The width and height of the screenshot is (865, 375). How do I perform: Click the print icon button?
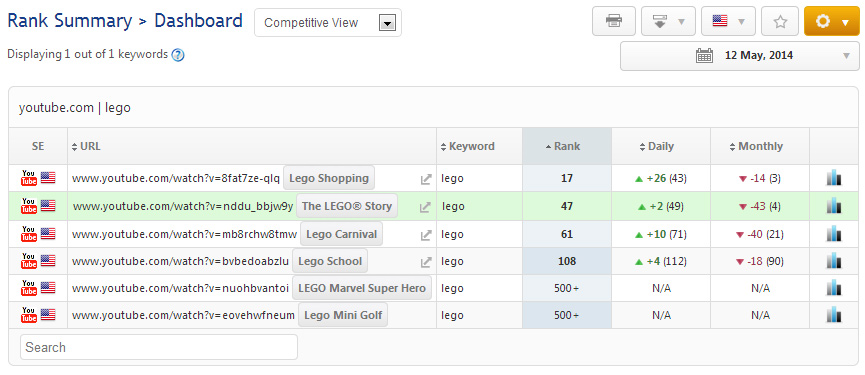click(613, 22)
